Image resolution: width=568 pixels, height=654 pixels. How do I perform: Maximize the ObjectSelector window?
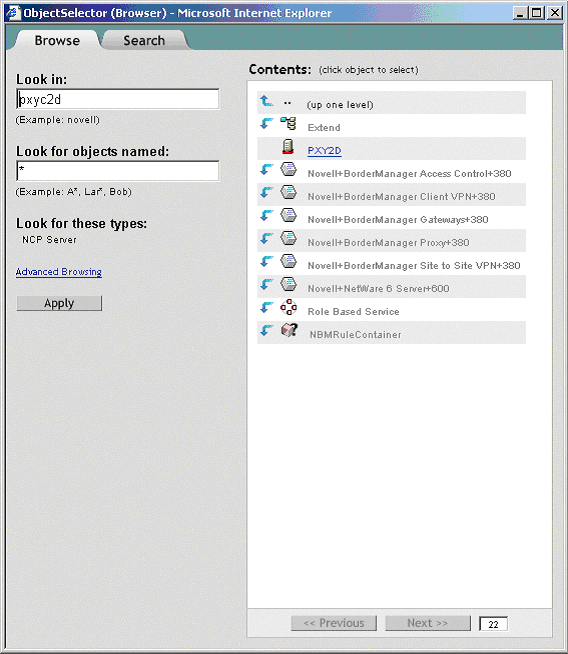pyautogui.click(x=537, y=13)
